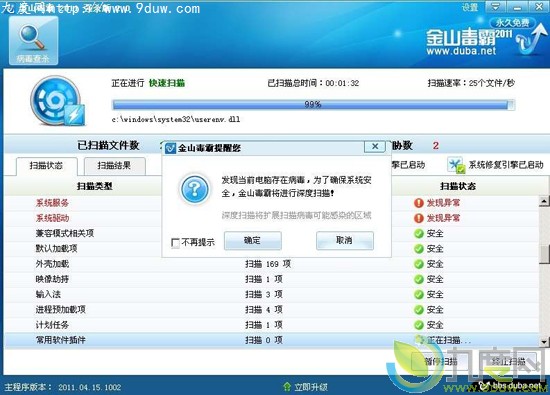Select the 系统服务 row
Image resolution: width=550 pixels, height=395 pixels.
(x=272, y=203)
